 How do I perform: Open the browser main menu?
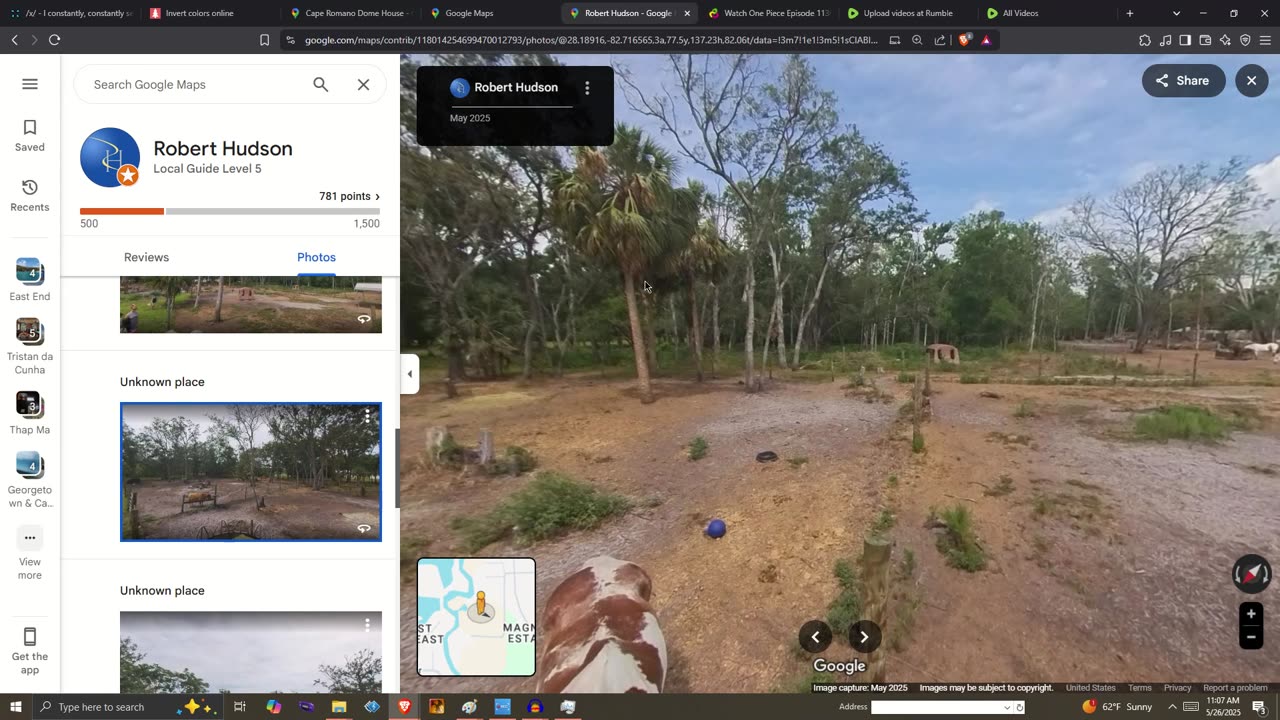pos(1265,40)
